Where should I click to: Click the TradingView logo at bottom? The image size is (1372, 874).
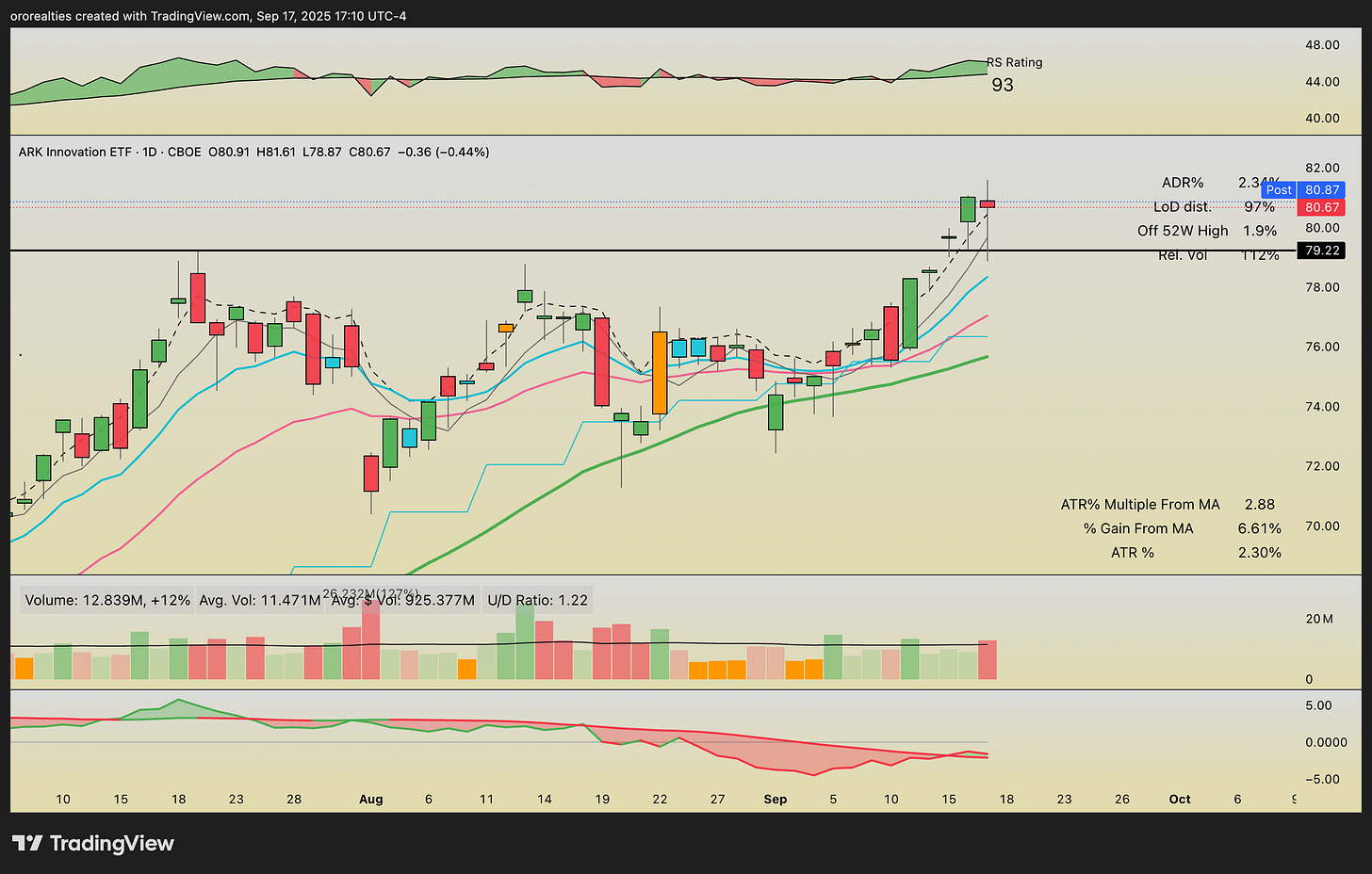[93, 843]
